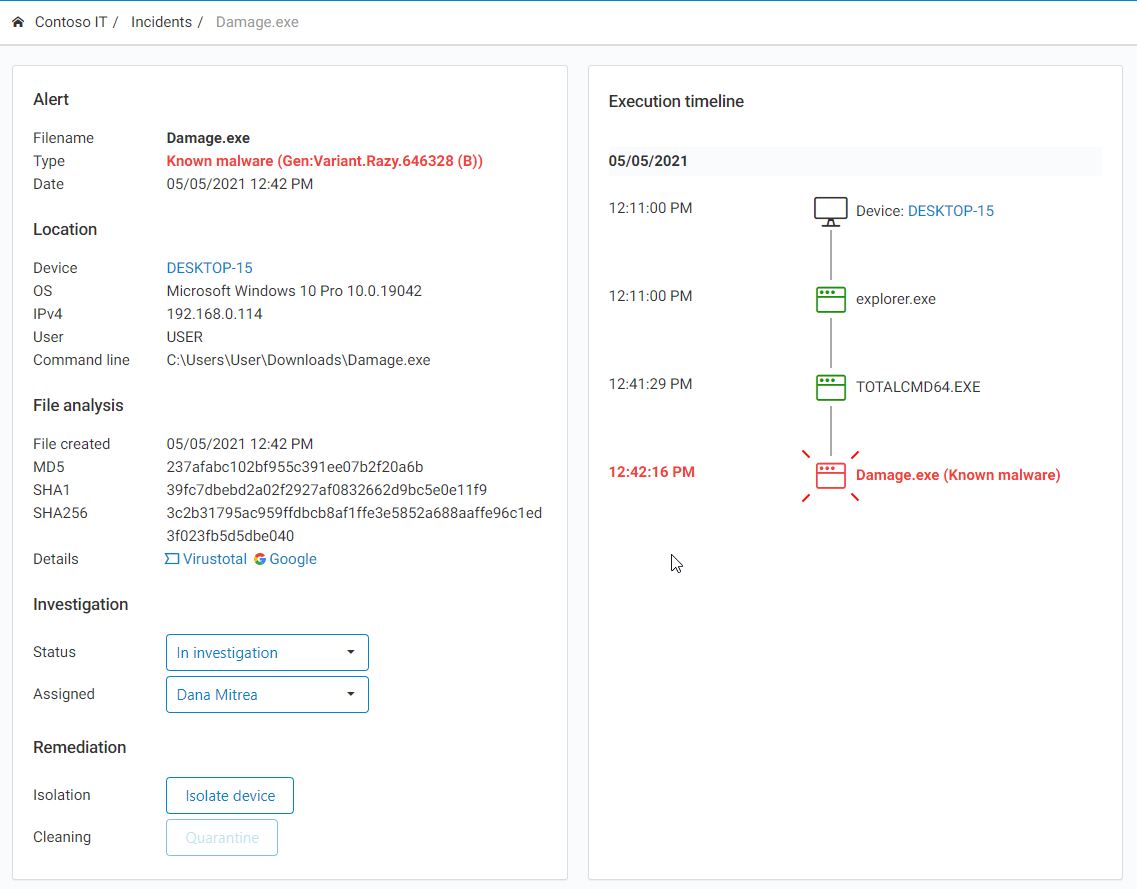Select the alert date 05/05/2021 12:42 PM

tap(239, 184)
